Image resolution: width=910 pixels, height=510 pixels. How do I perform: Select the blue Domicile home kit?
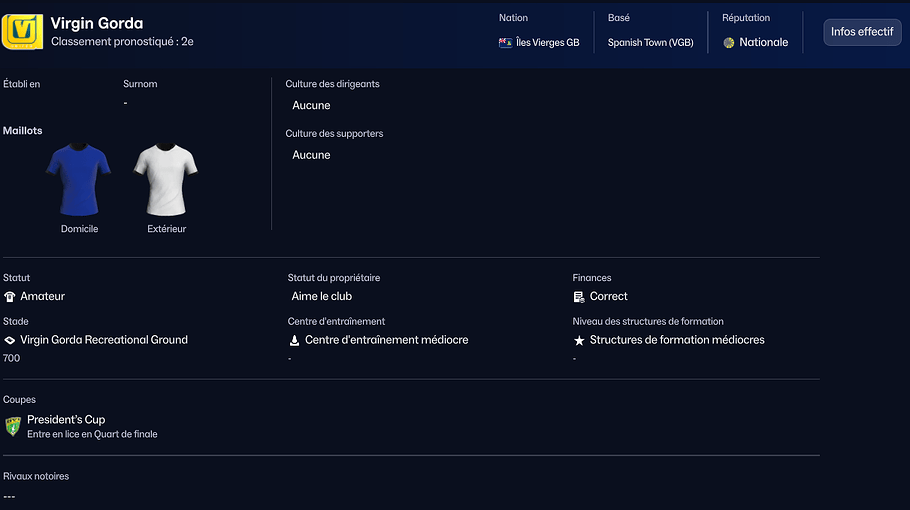(x=78, y=180)
